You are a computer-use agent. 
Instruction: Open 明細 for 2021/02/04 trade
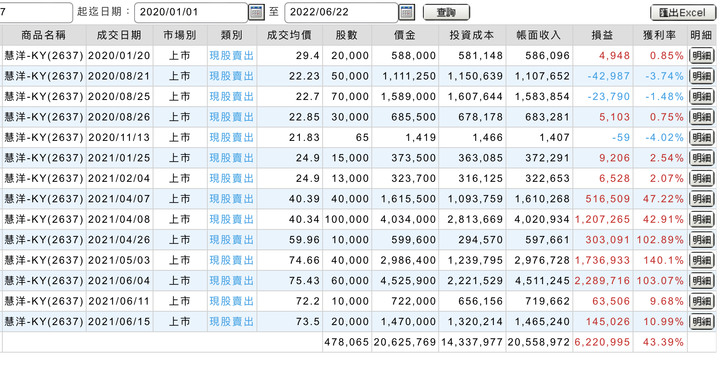702,178
